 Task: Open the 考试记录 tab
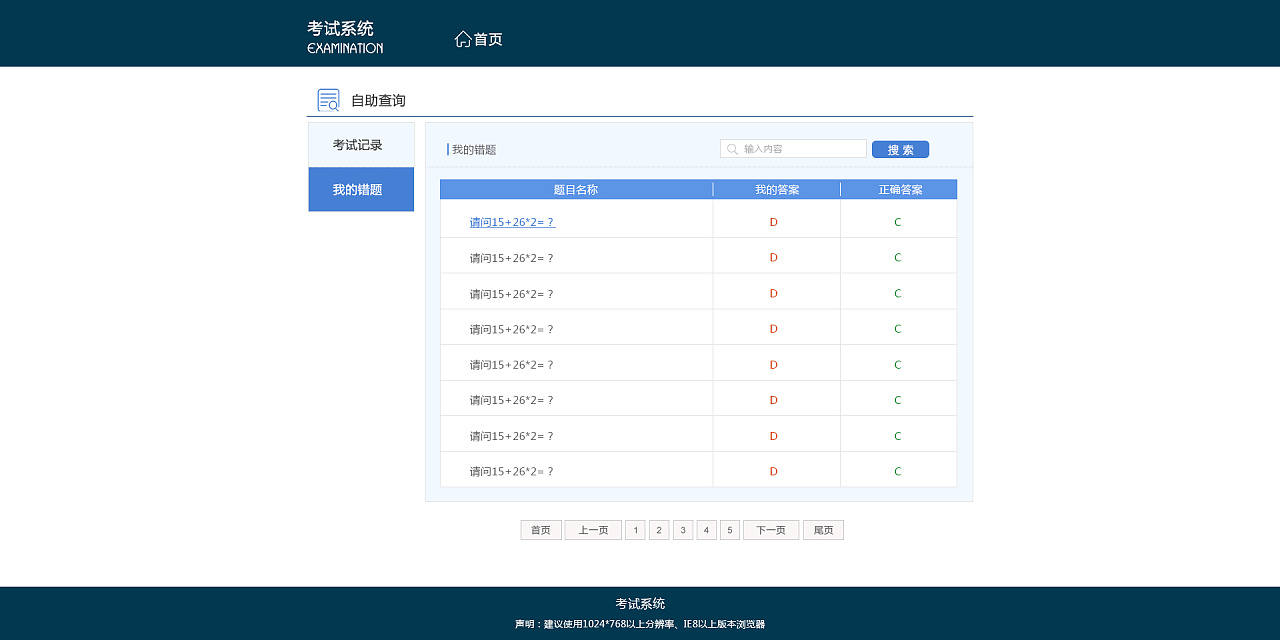[360, 145]
